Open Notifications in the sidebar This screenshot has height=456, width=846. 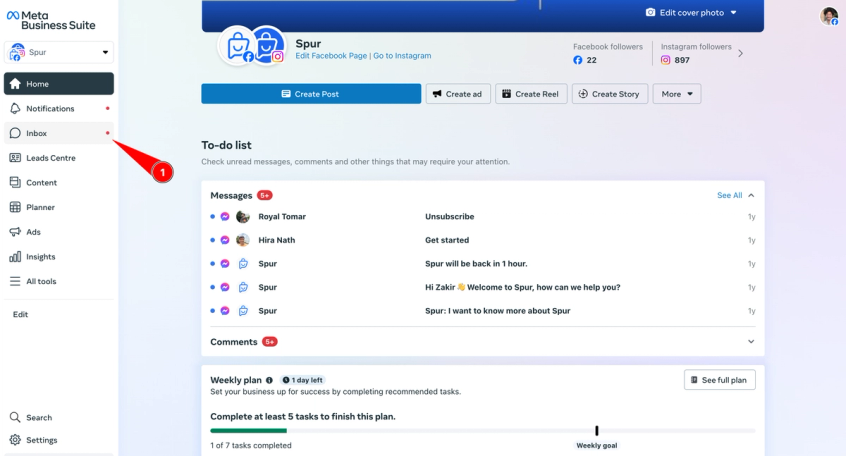click(x=59, y=108)
